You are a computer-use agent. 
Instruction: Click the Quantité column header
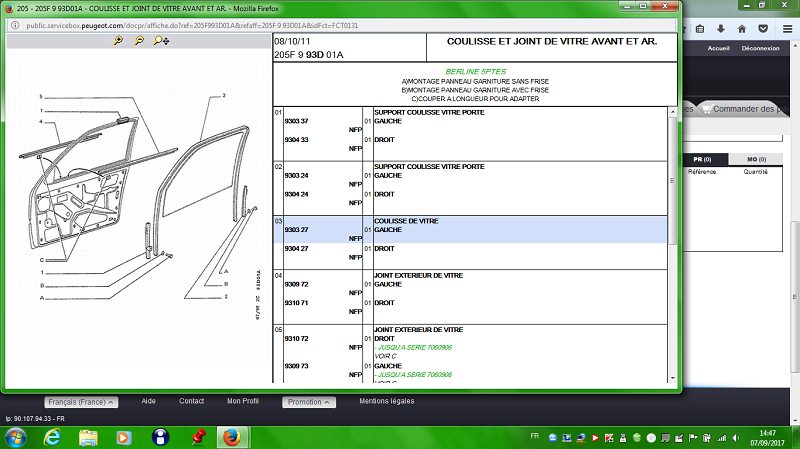756,172
